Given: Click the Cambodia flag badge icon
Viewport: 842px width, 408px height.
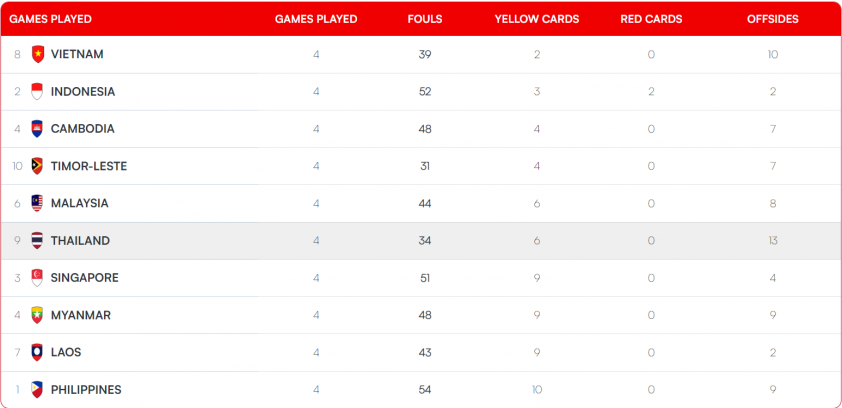Looking at the screenshot, I should [x=37, y=129].
